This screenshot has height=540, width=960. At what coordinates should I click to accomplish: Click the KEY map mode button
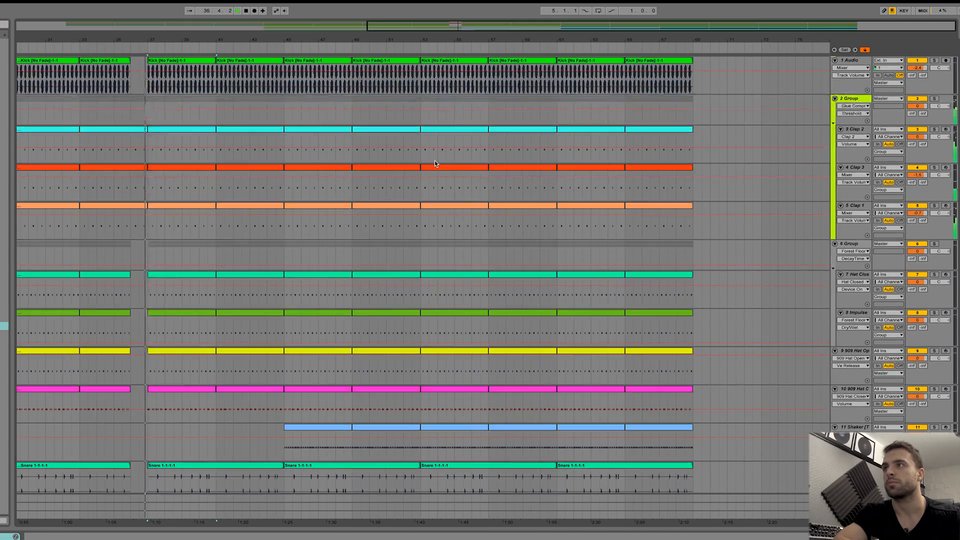tap(904, 10)
